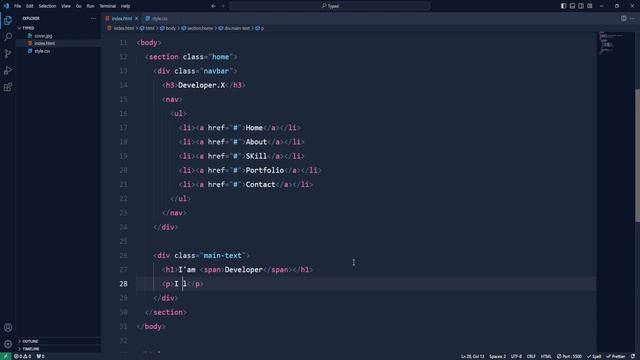Click "main-text" class value on line 26
The width and height of the screenshot is (640, 360).
pos(222,256)
